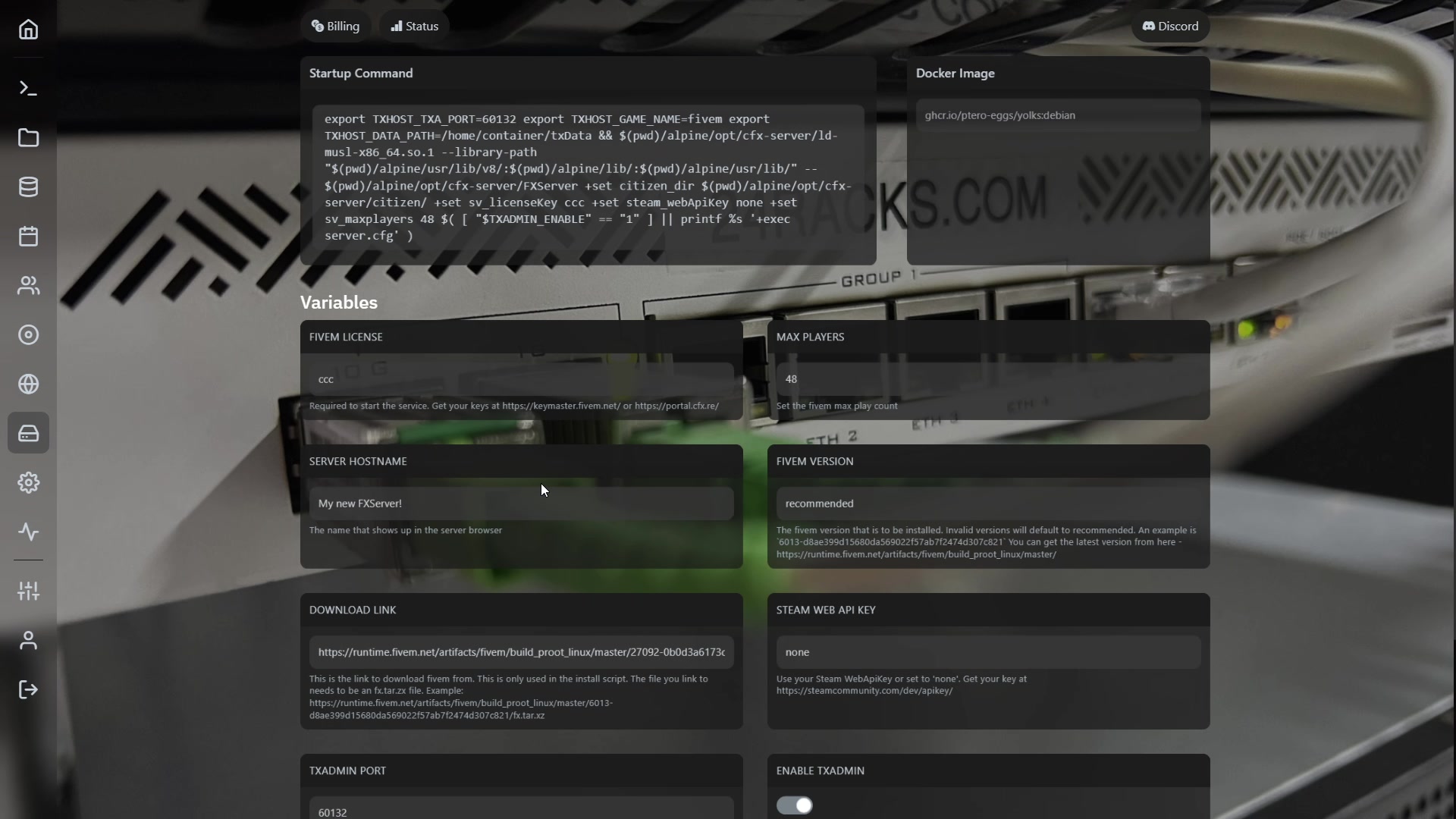1456x819 pixels.
Task: Open the file manager folder icon
Action: [28, 137]
